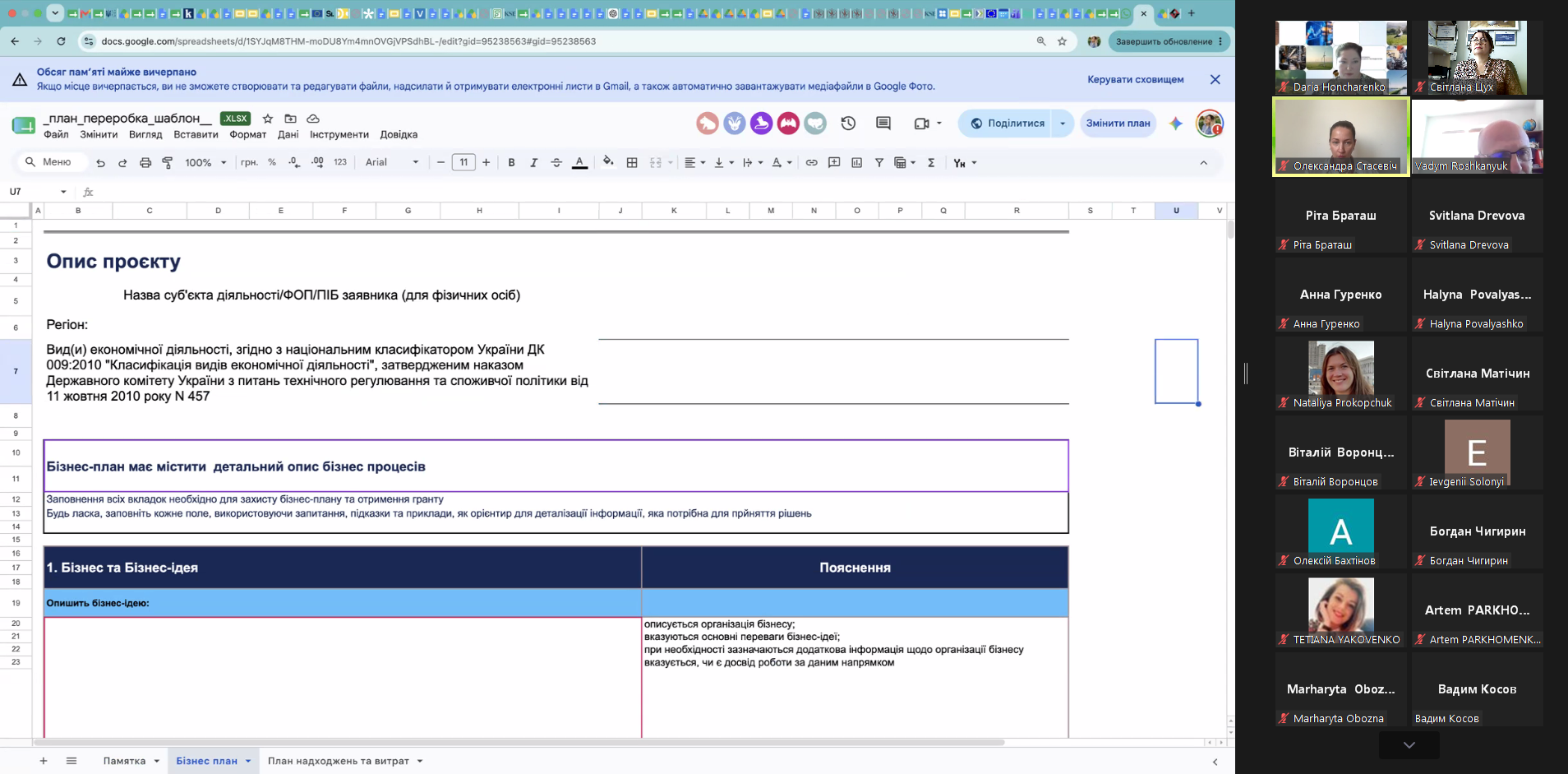Screen dimensions: 1568x774
Task: Redo the last undone action
Action: (x=122, y=163)
